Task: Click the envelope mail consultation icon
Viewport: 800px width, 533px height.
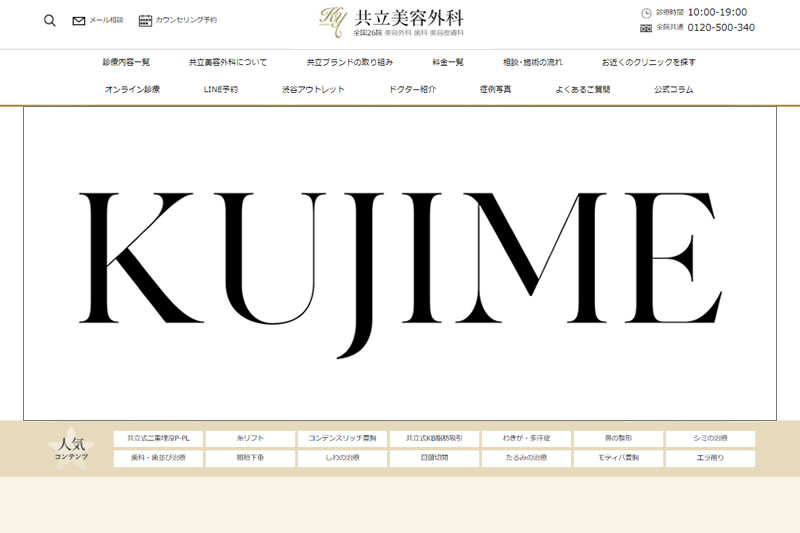Action: click(x=79, y=20)
